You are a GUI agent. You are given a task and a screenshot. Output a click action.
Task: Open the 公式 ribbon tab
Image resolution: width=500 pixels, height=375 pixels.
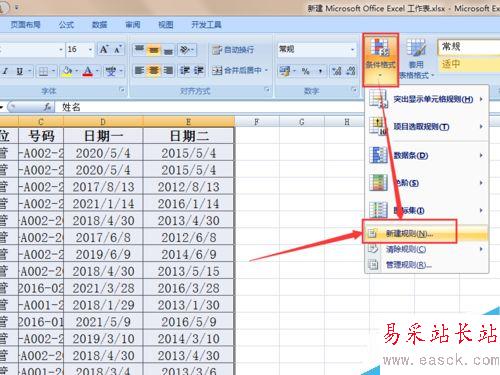[66, 25]
